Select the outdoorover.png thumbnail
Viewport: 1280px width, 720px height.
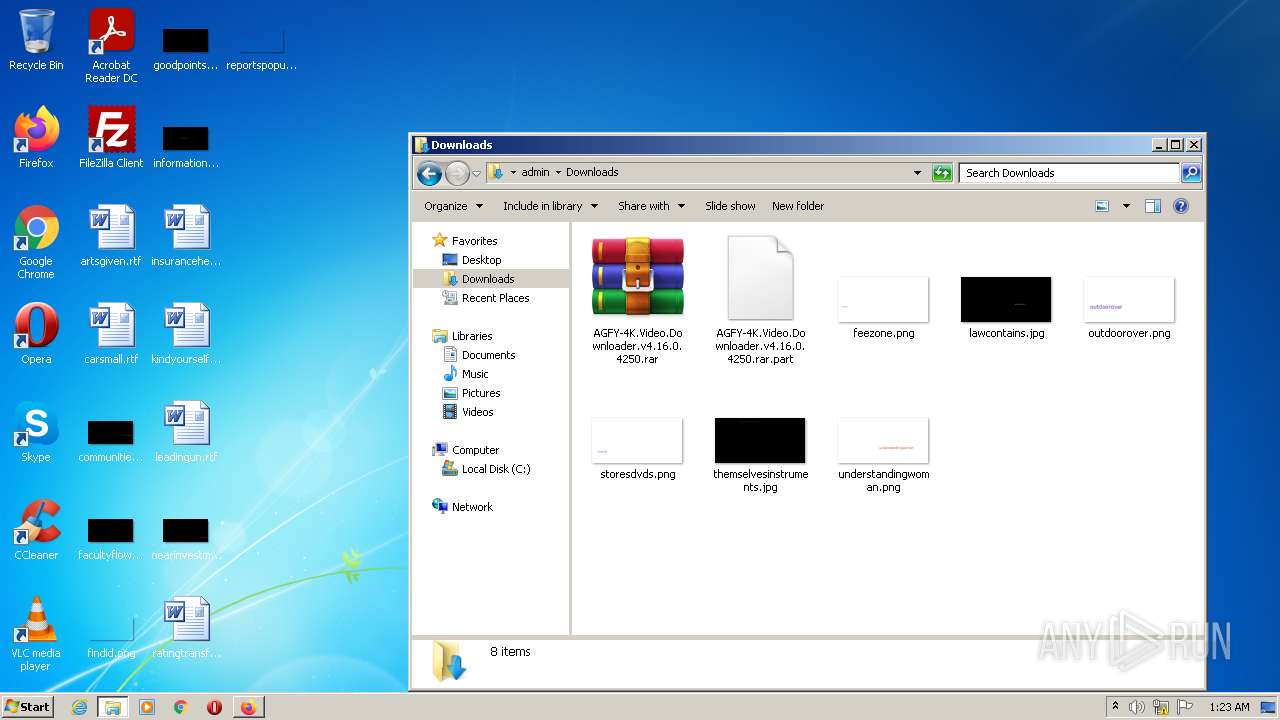click(1129, 308)
